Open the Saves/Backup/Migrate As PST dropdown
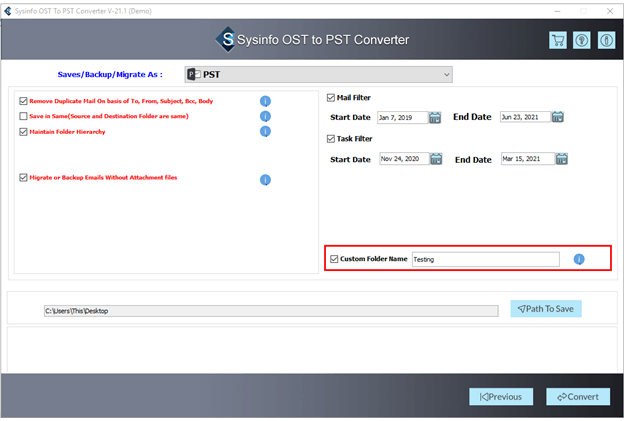Screen dimensions: 624x421 [x=318, y=75]
